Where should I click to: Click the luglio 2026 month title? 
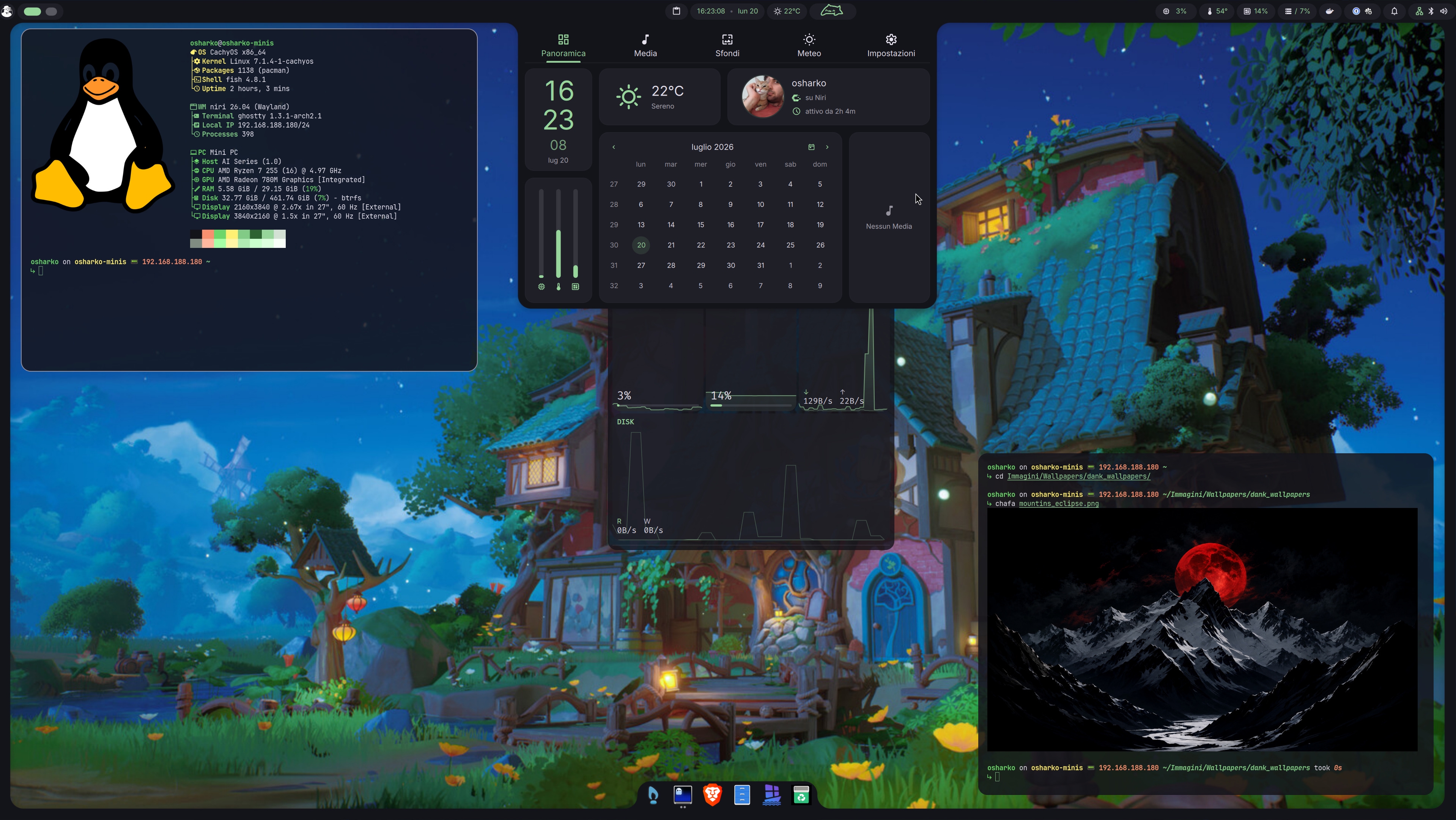click(x=712, y=147)
